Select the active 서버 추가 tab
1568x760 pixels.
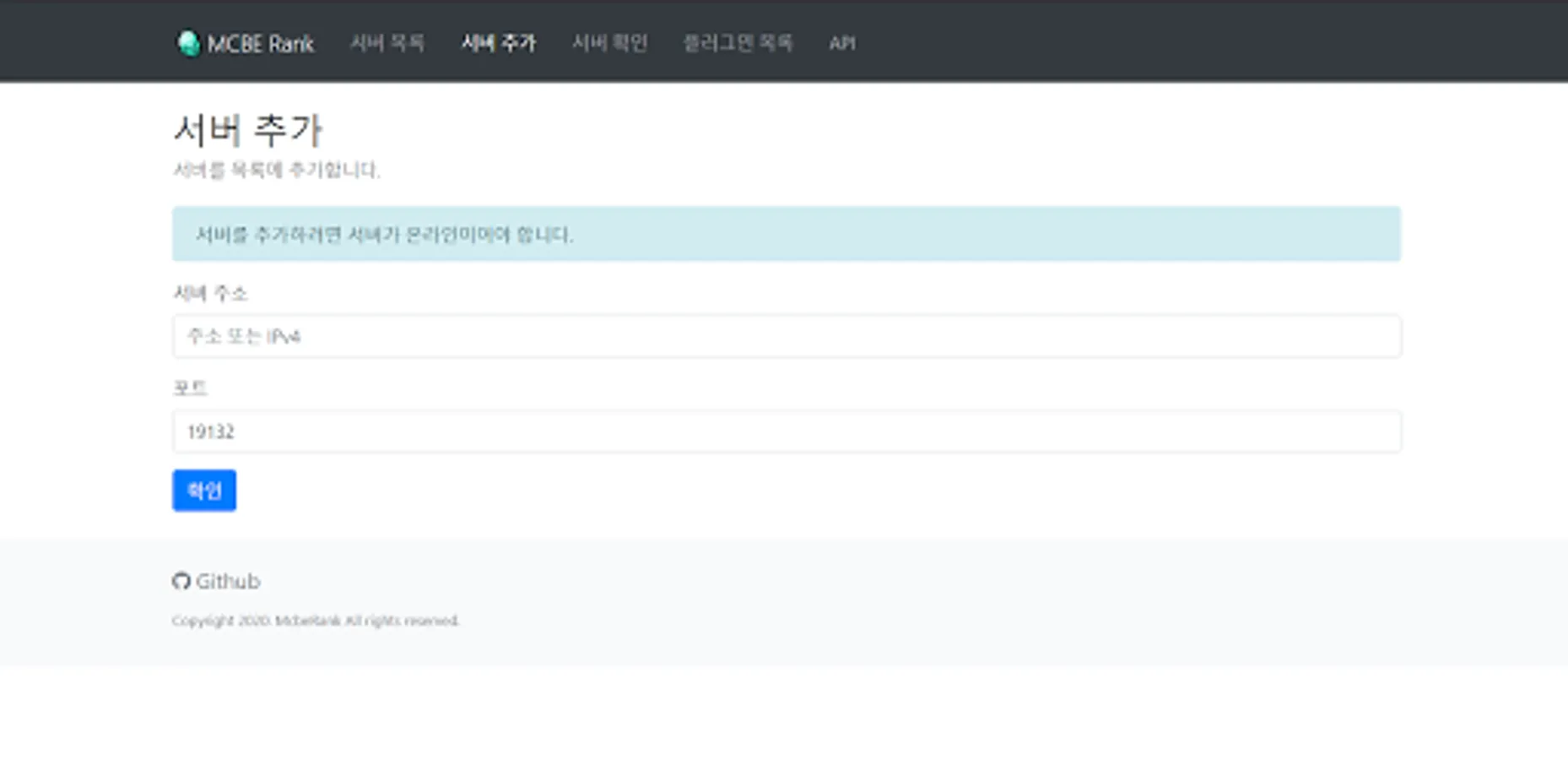click(499, 43)
